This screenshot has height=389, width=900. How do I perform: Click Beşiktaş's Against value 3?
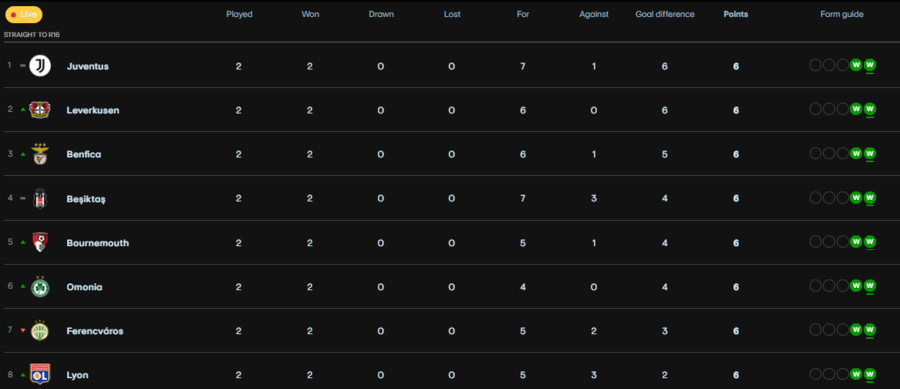coord(593,199)
